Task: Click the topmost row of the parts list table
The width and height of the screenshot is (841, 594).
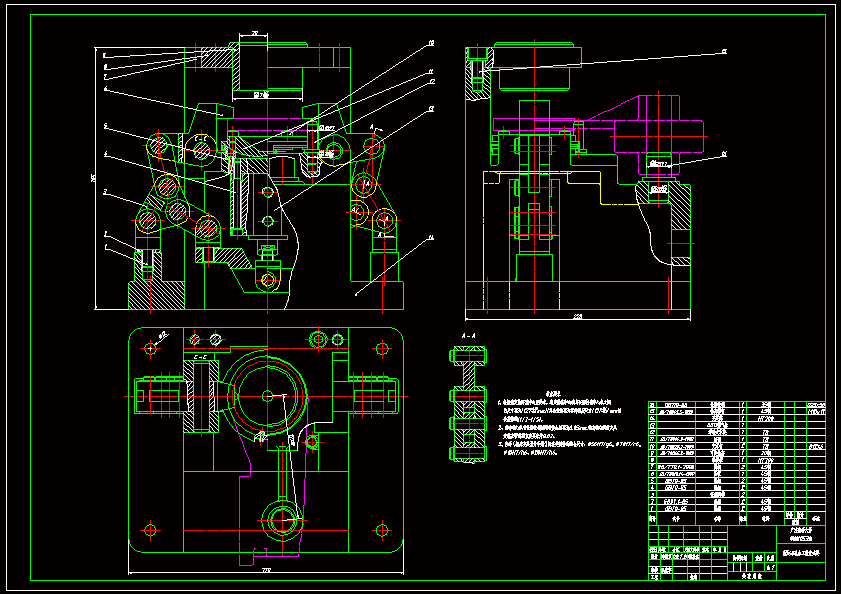Action: pos(745,404)
